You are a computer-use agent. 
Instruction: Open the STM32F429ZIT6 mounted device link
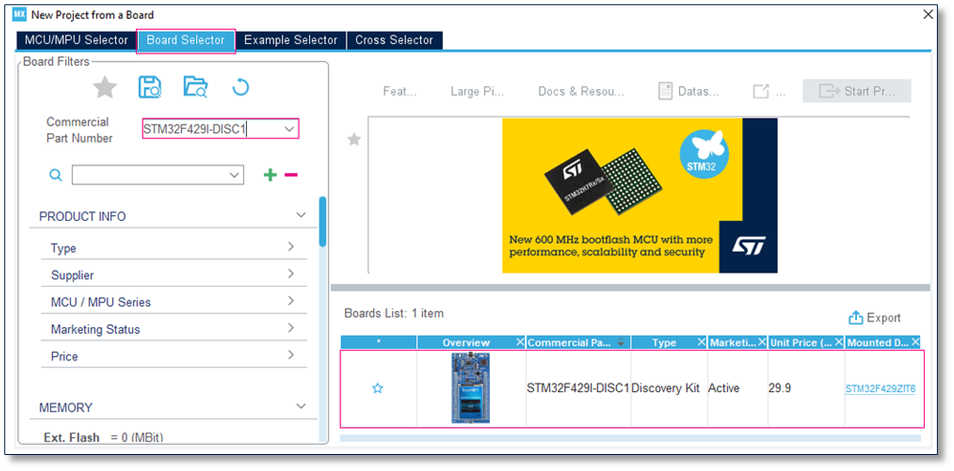[880, 389]
